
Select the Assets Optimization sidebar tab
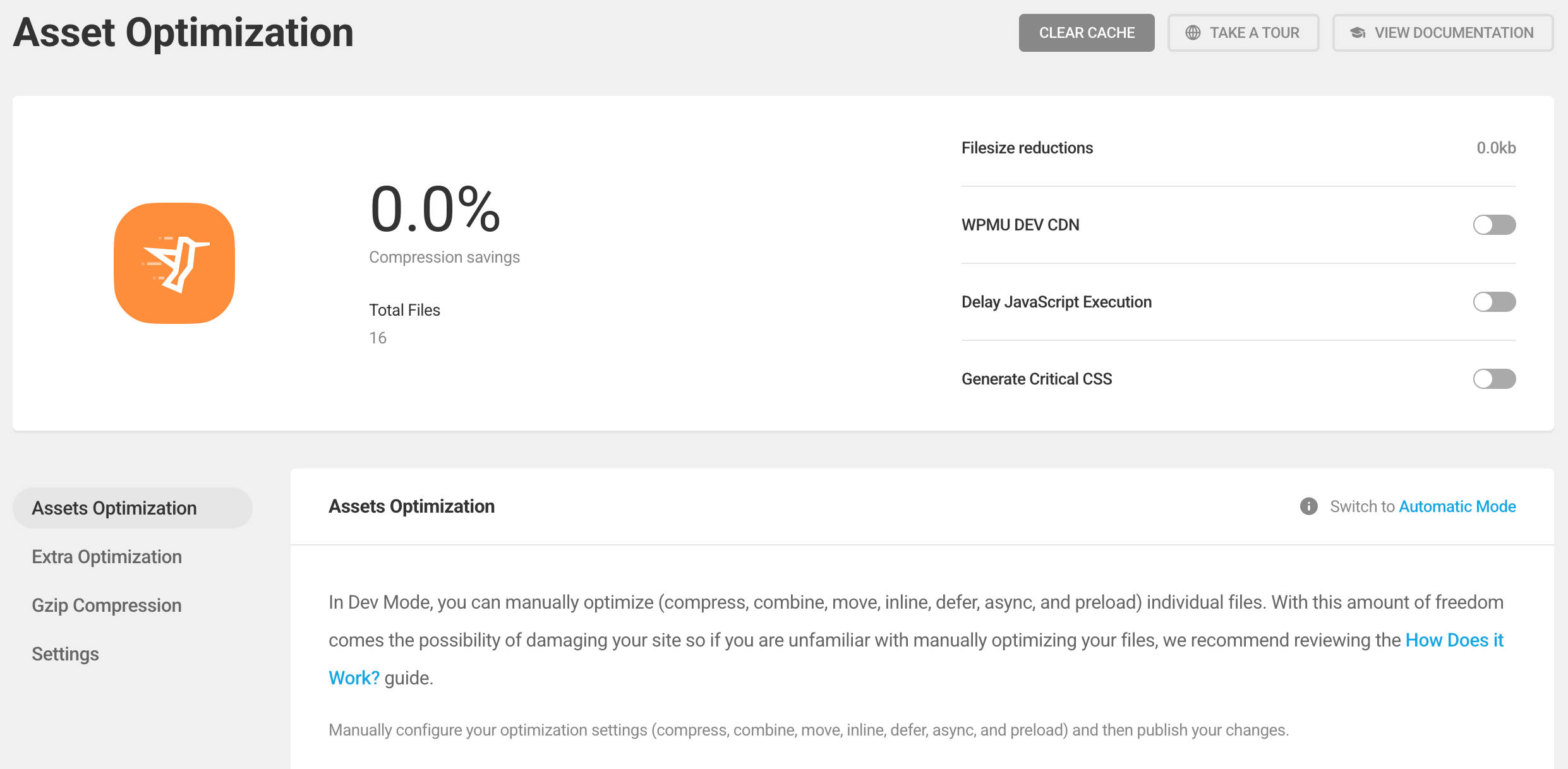114,508
